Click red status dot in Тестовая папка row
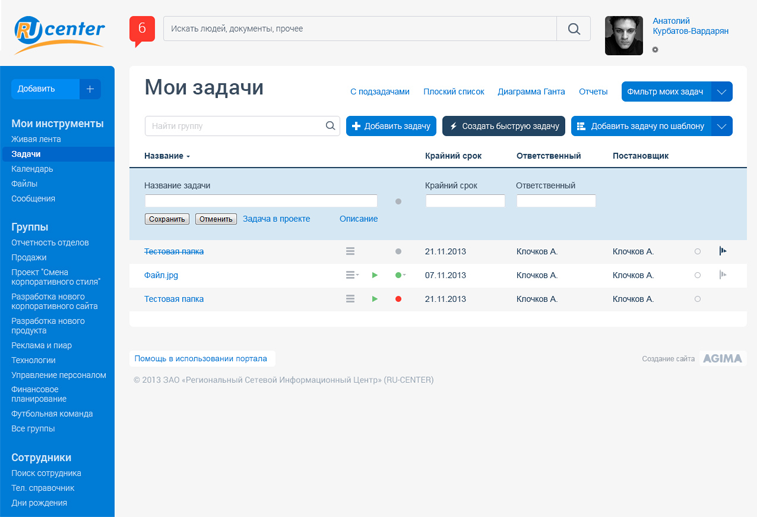The height and width of the screenshot is (517, 757). point(398,299)
